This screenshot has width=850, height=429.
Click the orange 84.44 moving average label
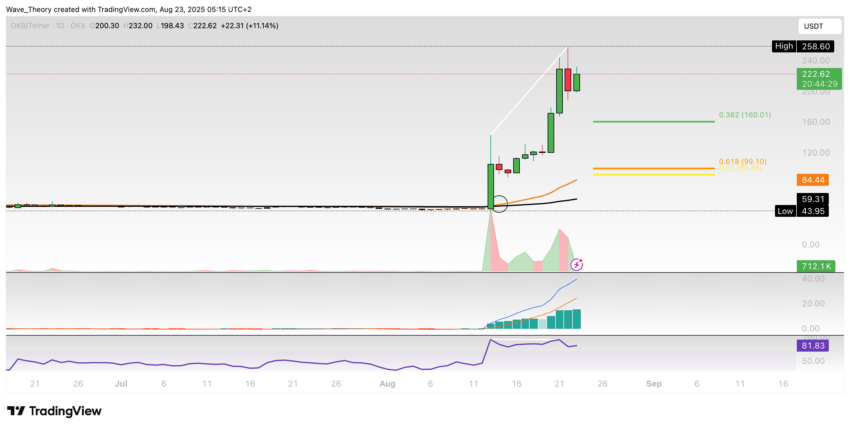click(x=812, y=180)
